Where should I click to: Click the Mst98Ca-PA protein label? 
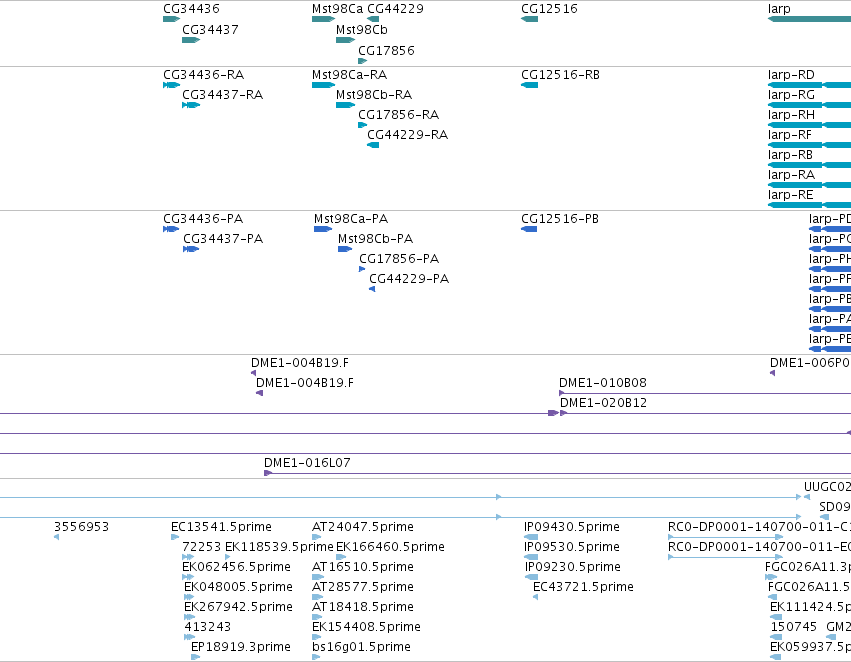pos(351,219)
